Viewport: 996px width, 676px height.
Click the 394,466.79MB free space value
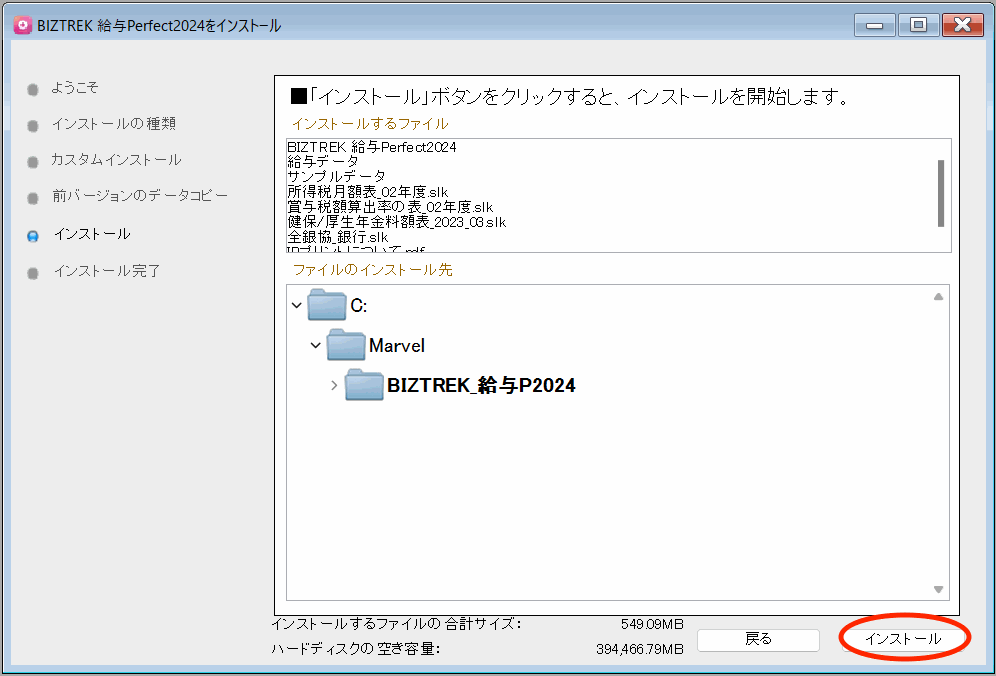[640, 649]
